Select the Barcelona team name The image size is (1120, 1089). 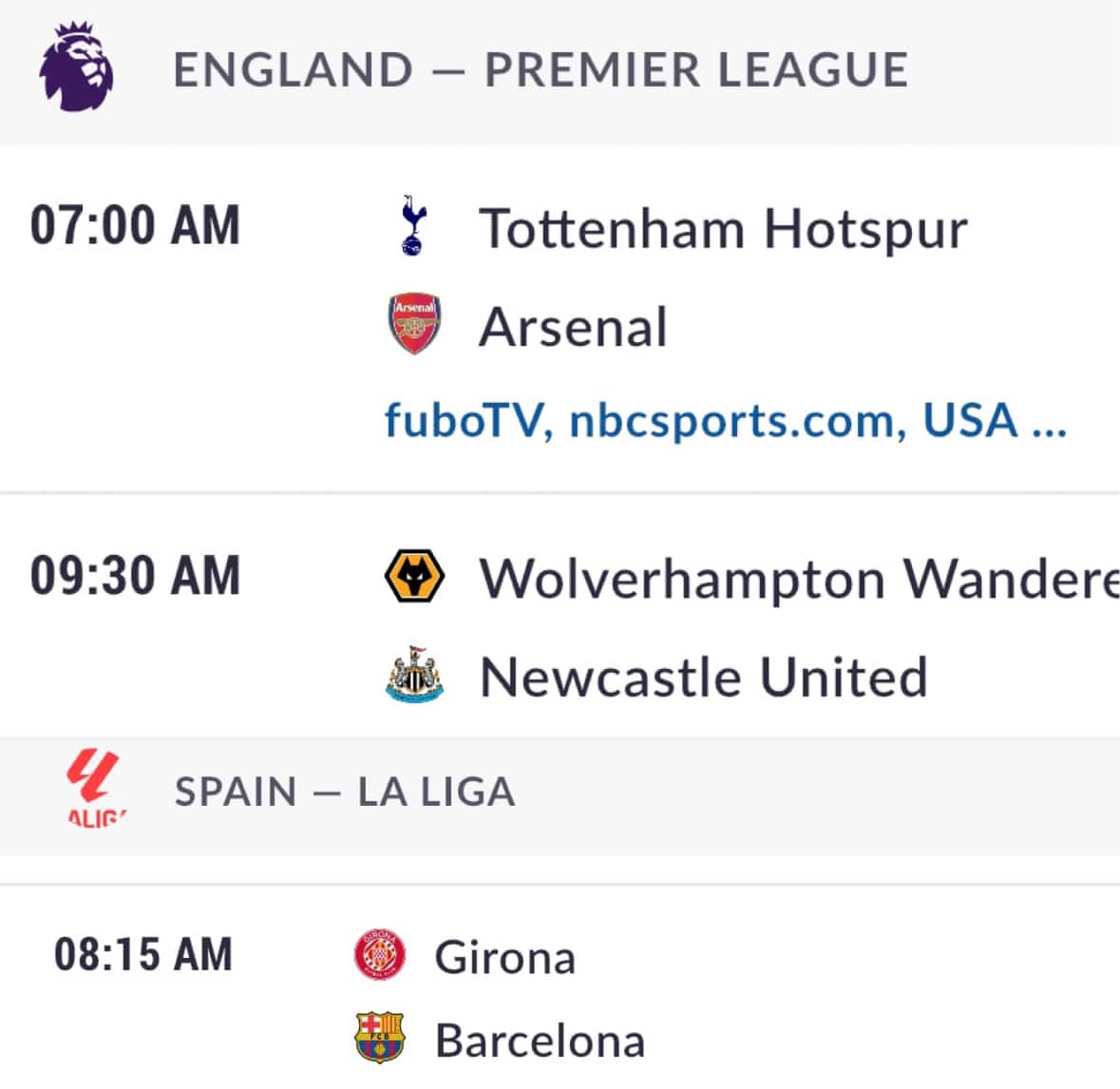coord(540,1041)
